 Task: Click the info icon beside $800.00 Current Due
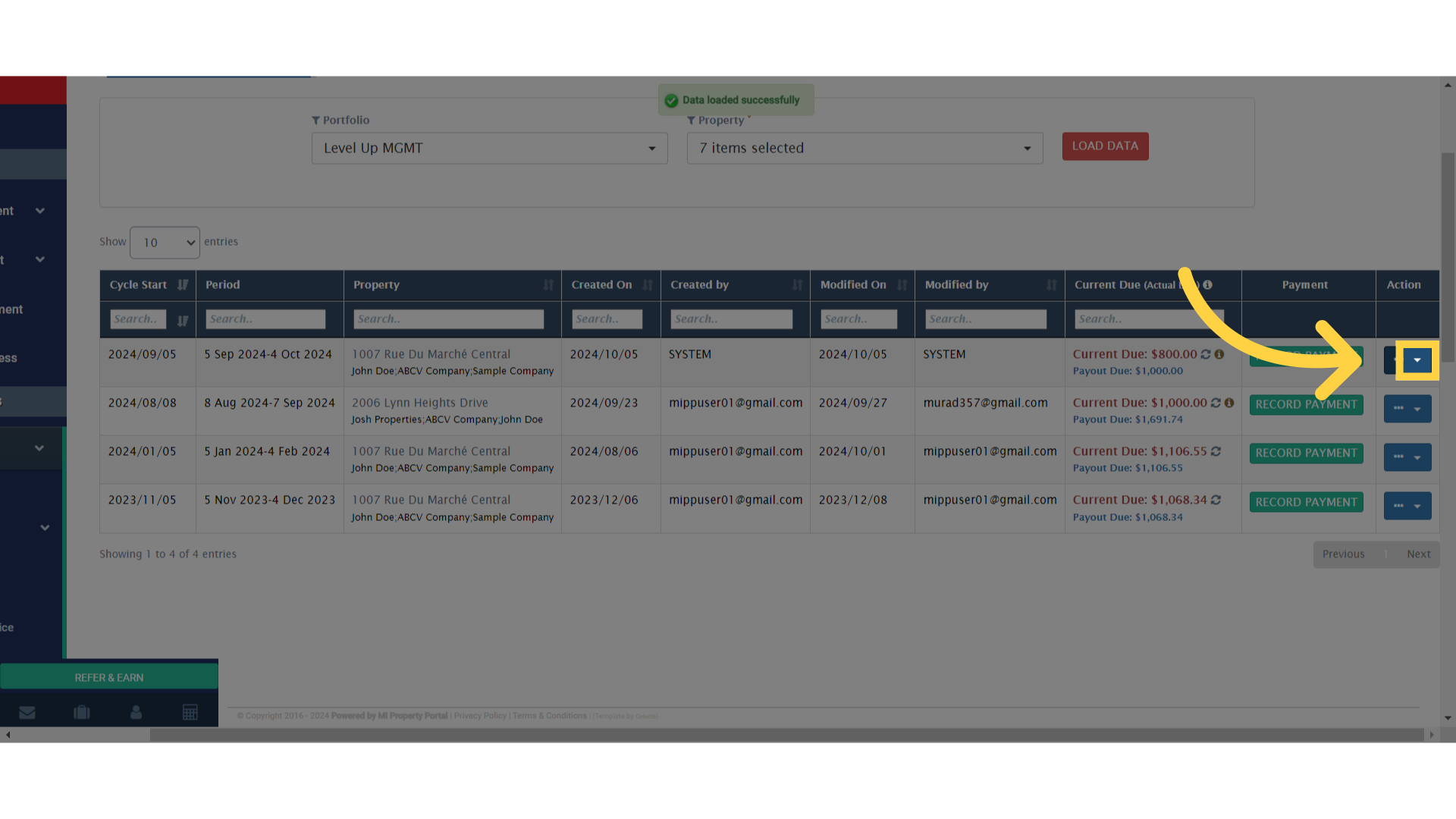[1219, 353]
